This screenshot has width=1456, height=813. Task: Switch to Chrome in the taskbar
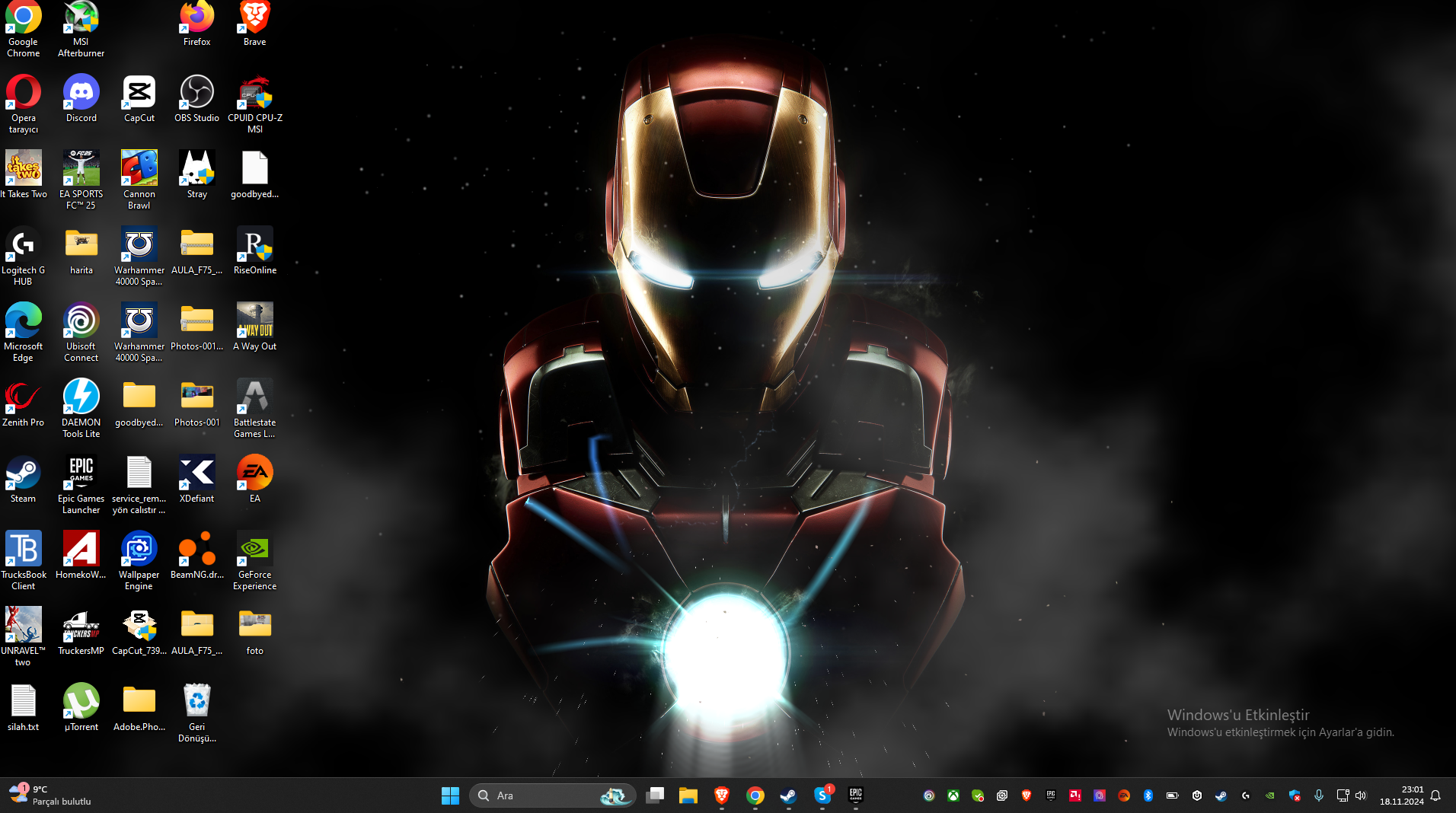pyautogui.click(x=755, y=795)
